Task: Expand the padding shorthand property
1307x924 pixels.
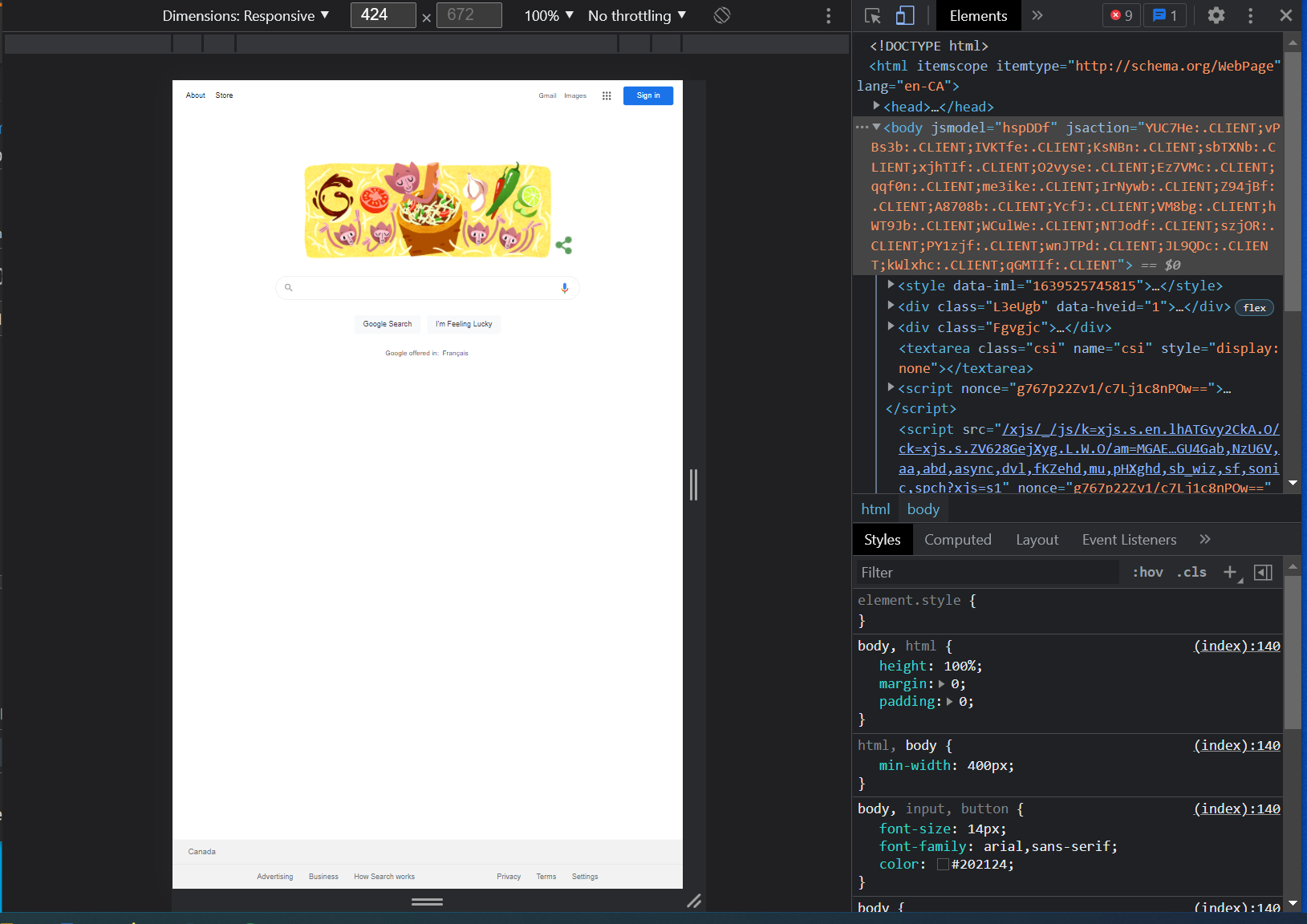Action: click(950, 702)
